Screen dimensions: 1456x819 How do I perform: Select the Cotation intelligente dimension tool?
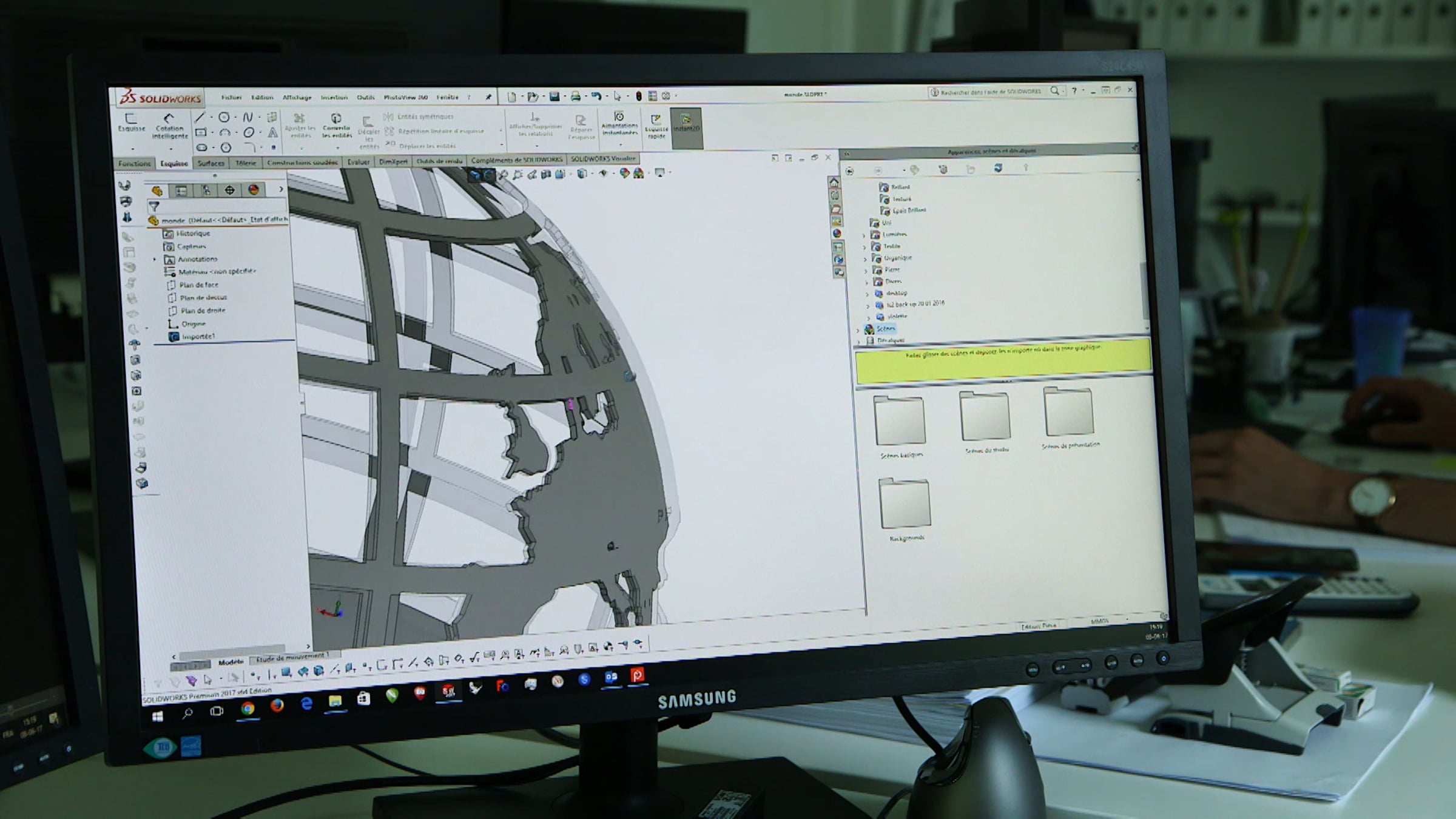pos(169,126)
